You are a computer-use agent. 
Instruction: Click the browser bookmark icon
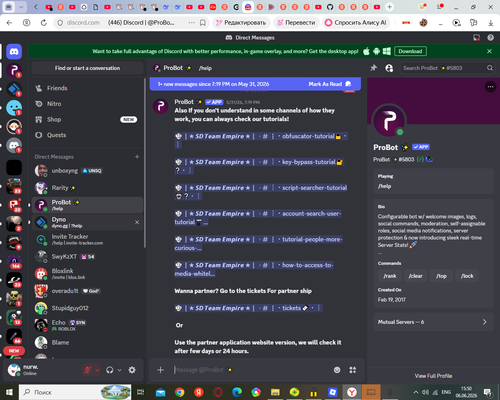point(203,23)
